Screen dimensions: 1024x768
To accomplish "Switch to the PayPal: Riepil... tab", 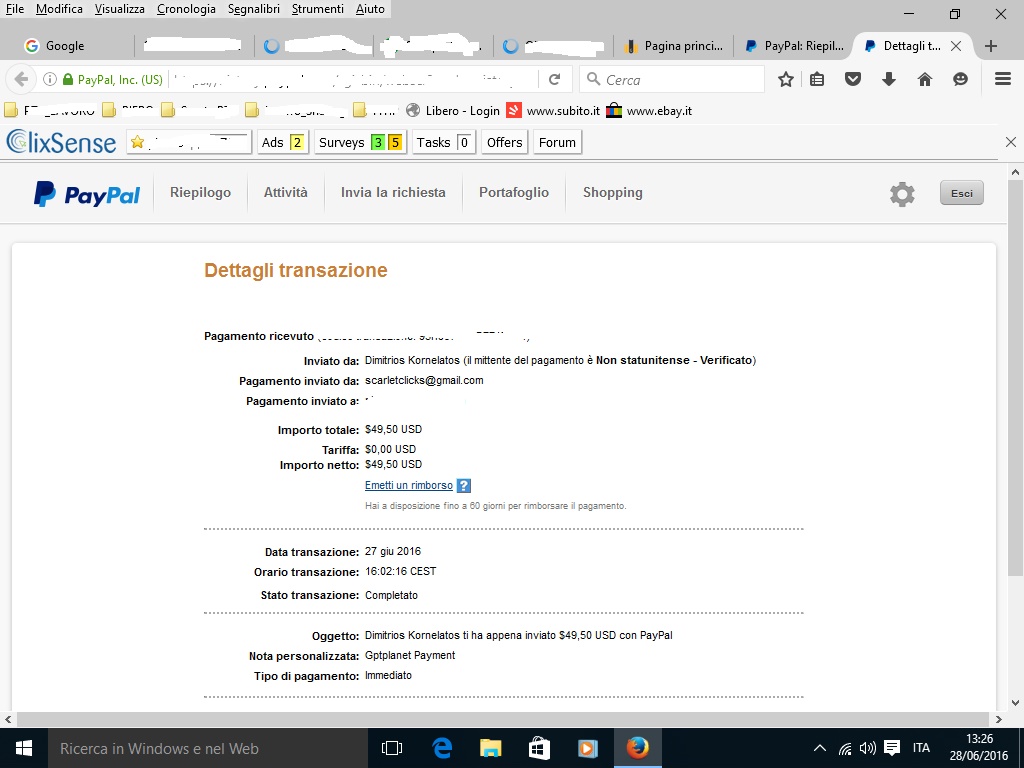I will (794, 46).
